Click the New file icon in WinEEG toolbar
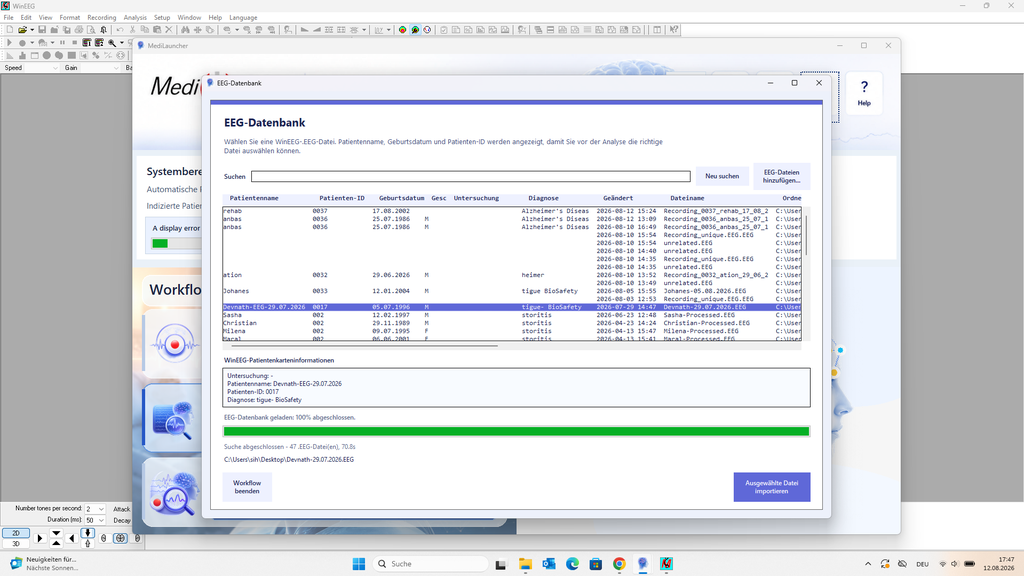Image resolution: width=1024 pixels, height=576 pixels. (10, 29)
